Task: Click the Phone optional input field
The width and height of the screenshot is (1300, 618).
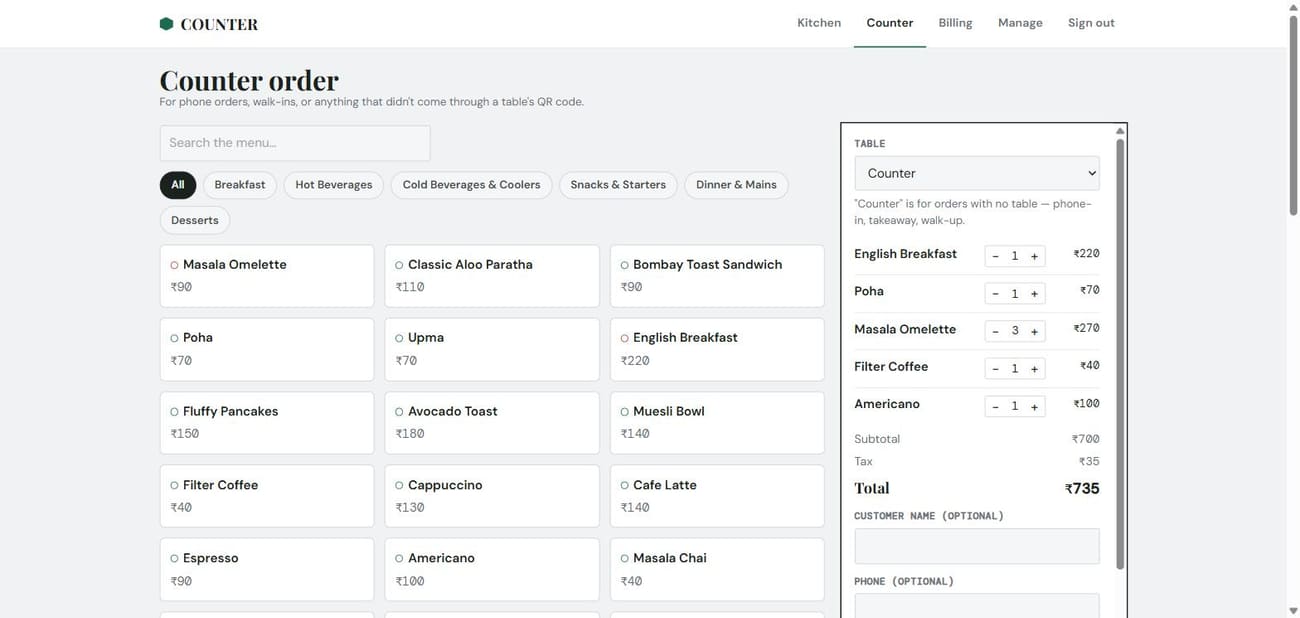Action: click(977, 606)
